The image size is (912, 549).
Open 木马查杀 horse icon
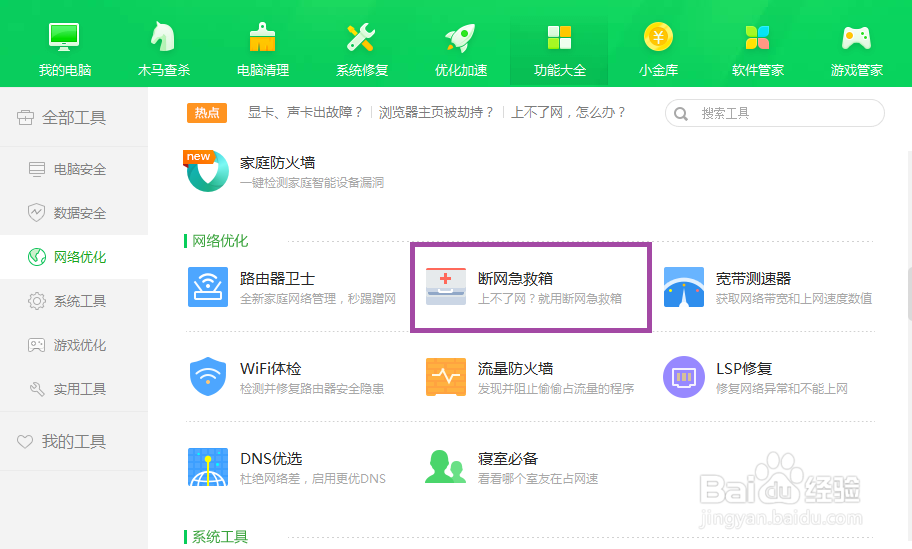click(163, 37)
